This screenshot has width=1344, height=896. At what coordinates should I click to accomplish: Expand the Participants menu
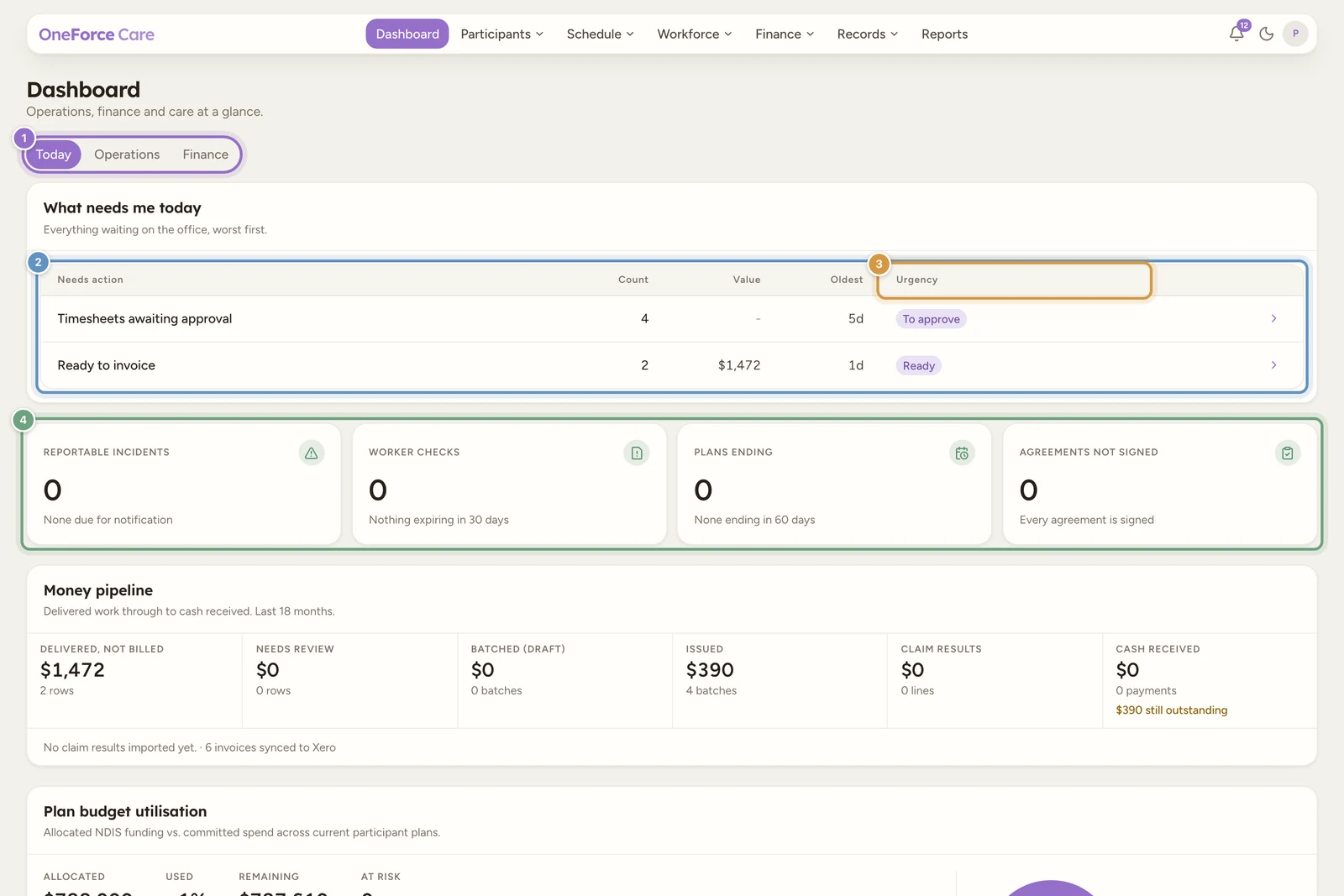(502, 34)
